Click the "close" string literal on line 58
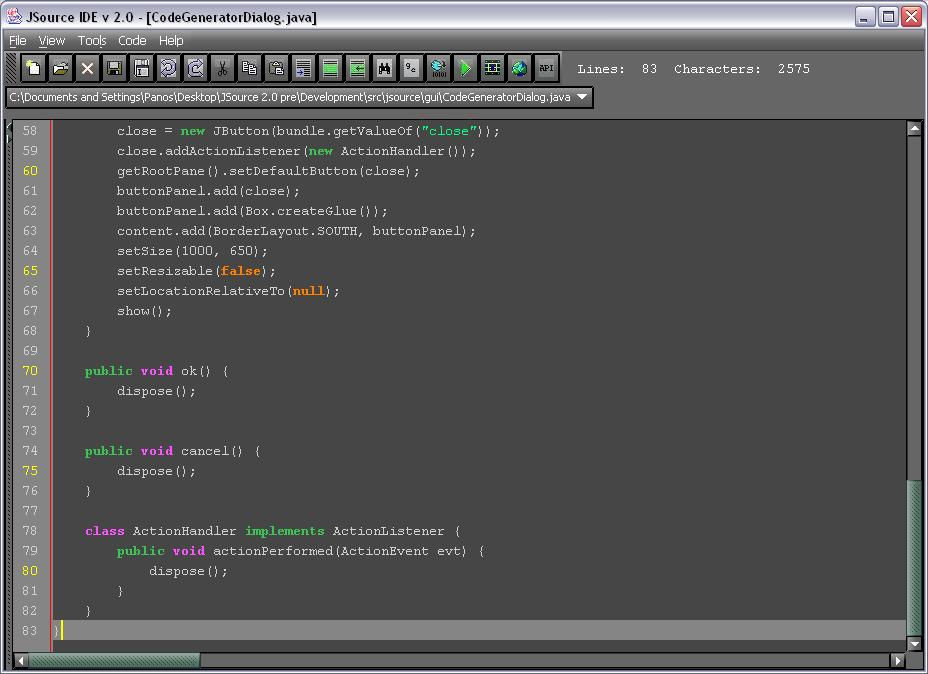 point(449,131)
